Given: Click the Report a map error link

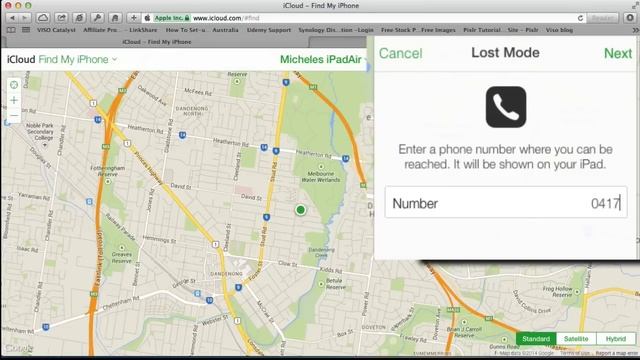Looking at the screenshot, I should click(x=616, y=353).
